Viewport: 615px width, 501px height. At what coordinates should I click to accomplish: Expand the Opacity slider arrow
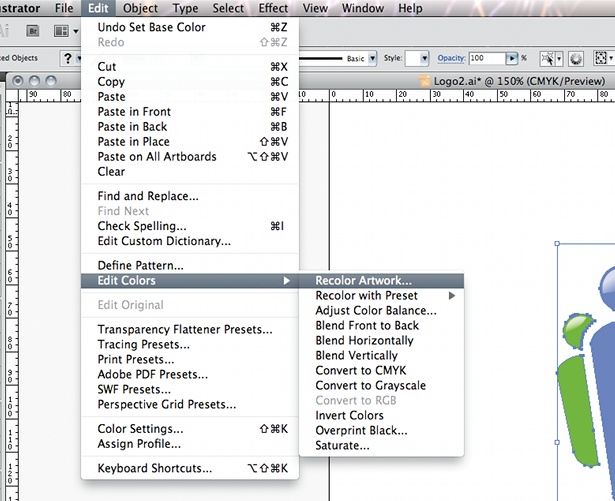(511, 58)
